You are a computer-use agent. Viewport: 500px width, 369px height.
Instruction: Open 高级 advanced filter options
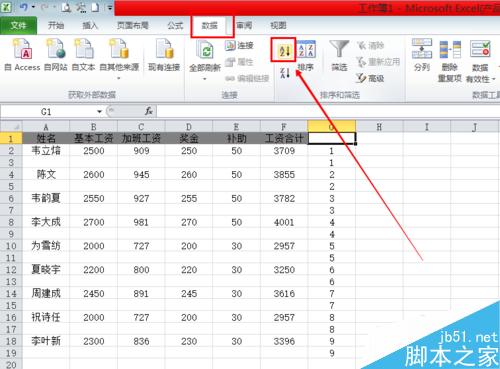370,78
